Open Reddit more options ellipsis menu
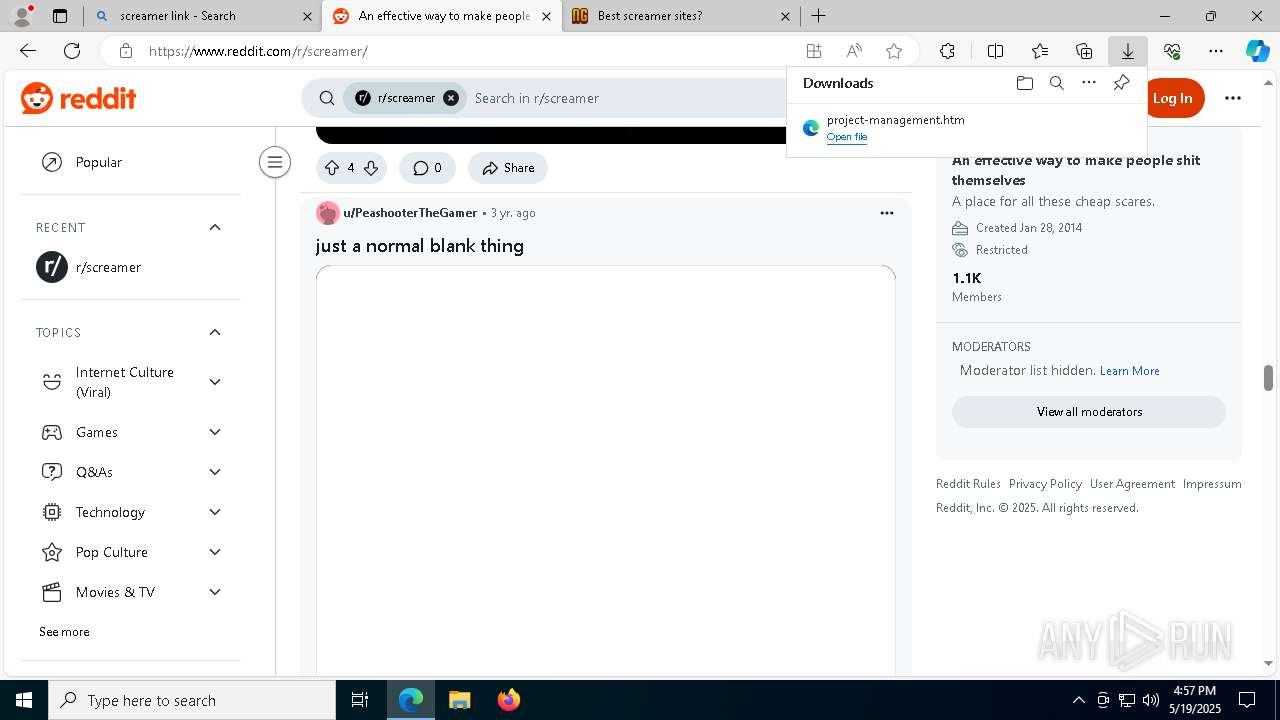 [x=1233, y=98]
